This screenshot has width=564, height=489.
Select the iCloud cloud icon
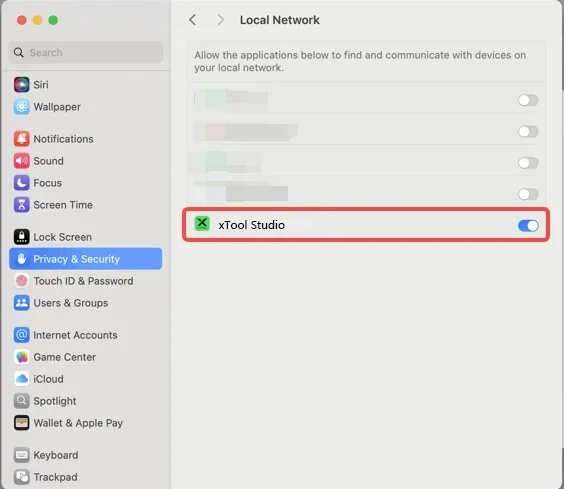[22, 379]
